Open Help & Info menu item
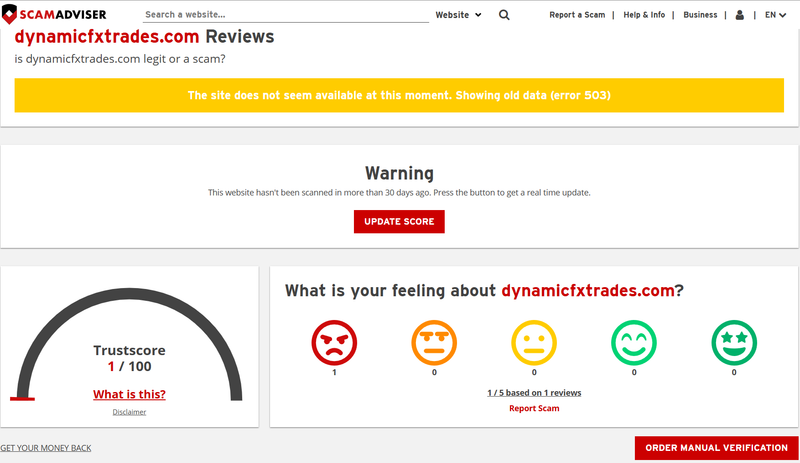Viewport: 800px width, 463px height. [644, 15]
